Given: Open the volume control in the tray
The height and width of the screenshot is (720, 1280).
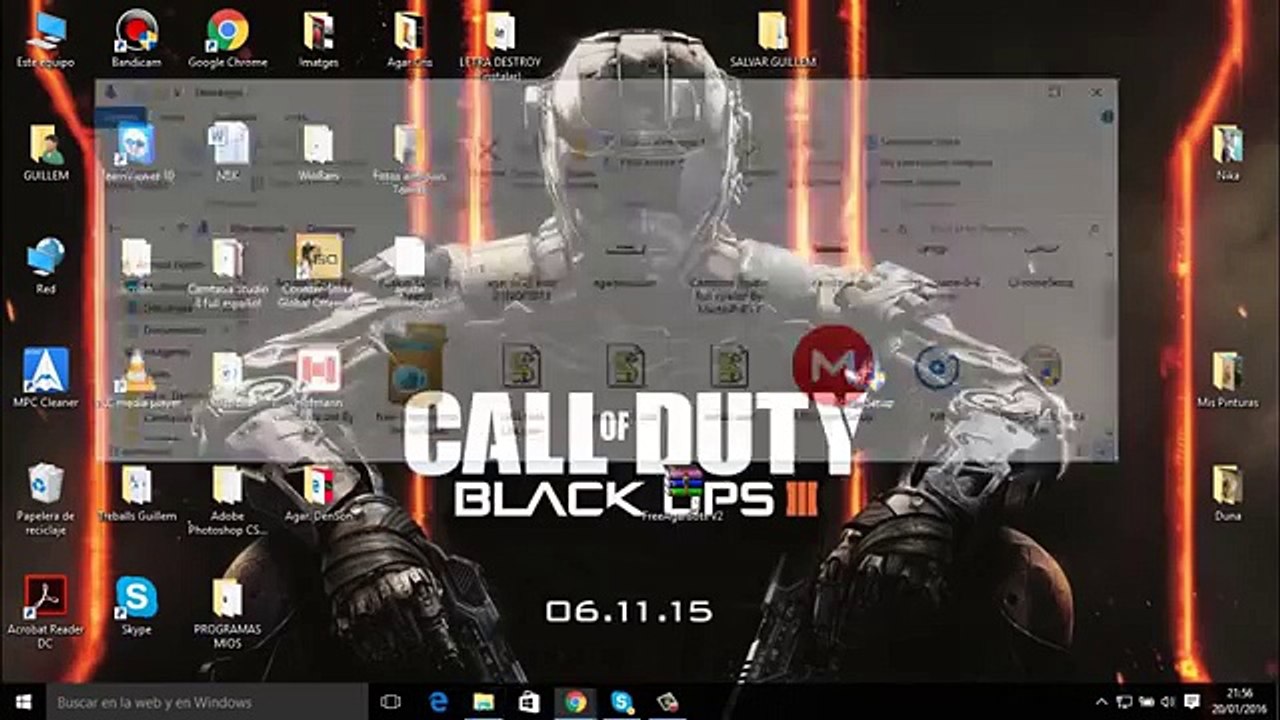Looking at the screenshot, I should point(1167,702).
